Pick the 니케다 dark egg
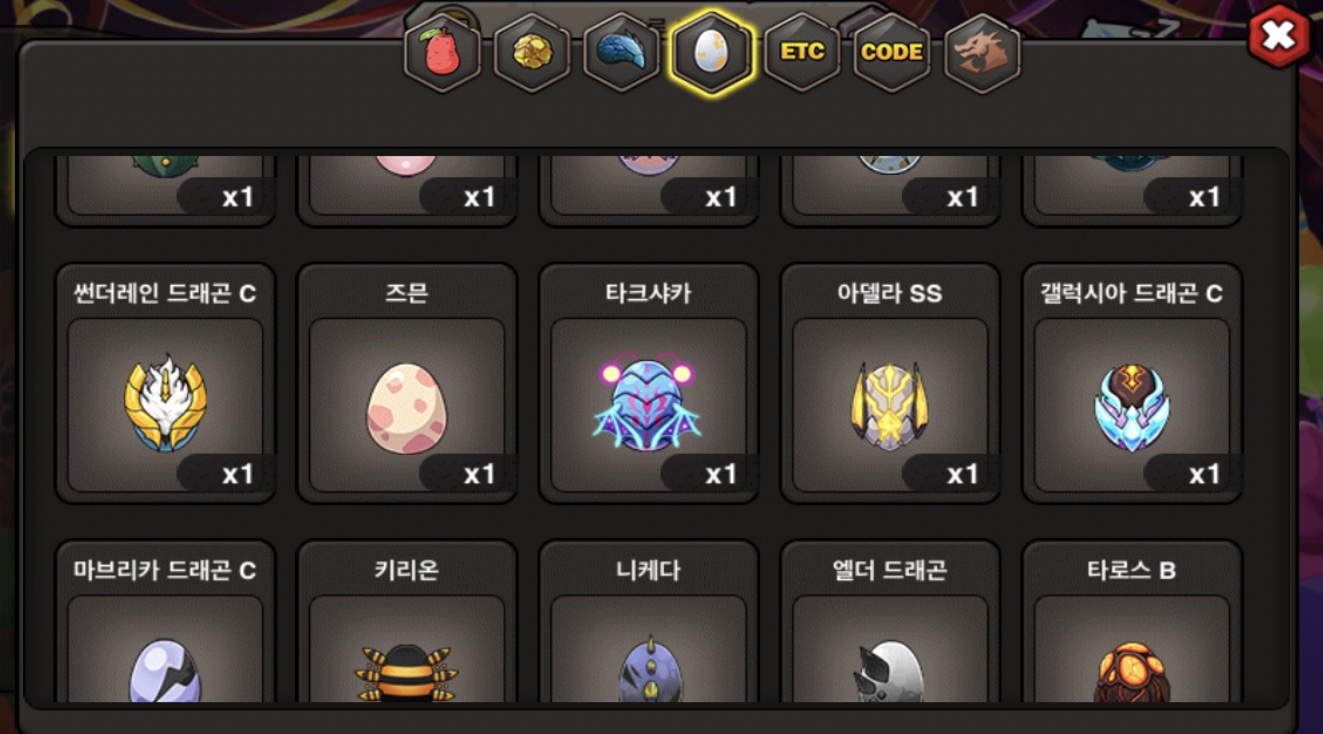 point(648,622)
